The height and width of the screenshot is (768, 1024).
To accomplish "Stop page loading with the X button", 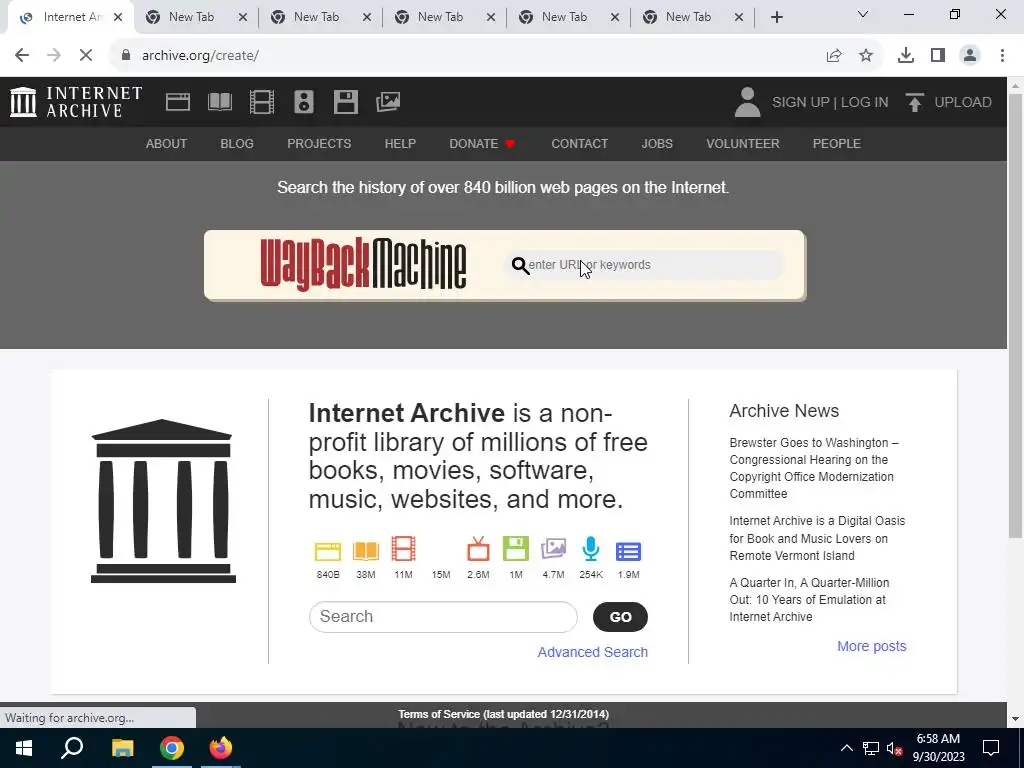I will (86, 56).
